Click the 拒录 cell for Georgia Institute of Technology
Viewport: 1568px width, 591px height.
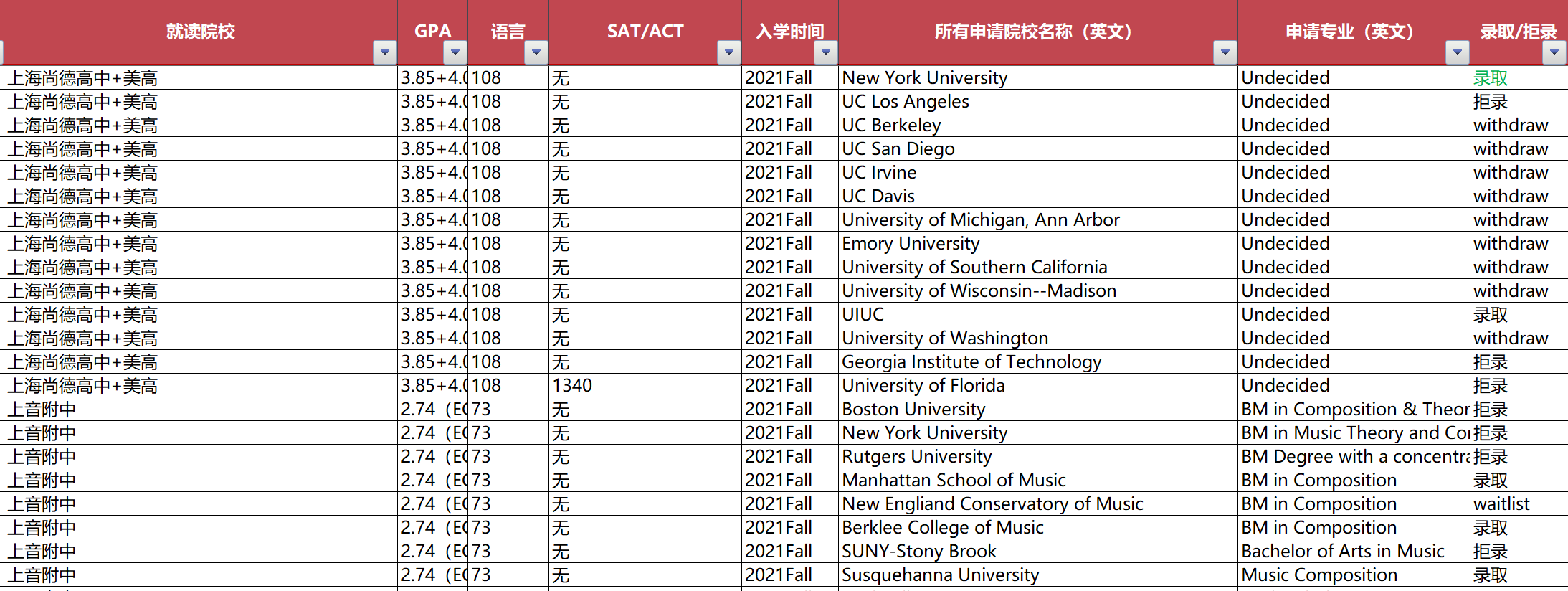click(x=1519, y=362)
